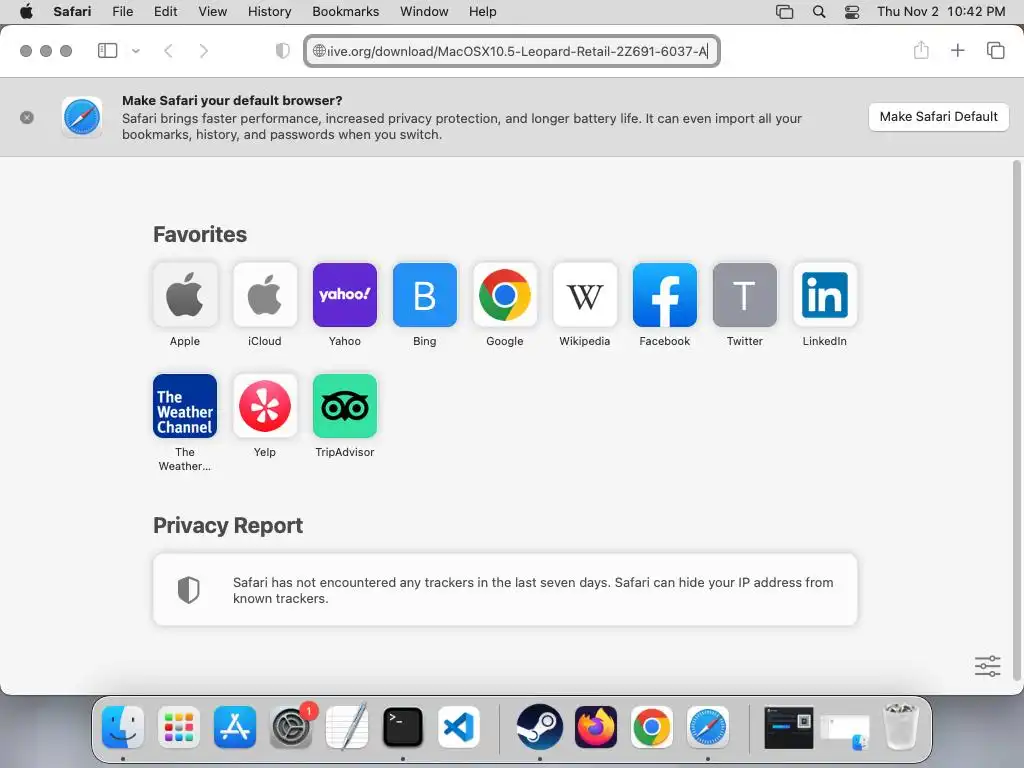Screen dimensions: 1024x768
Task: Open the File menu
Action: tap(122, 12)
